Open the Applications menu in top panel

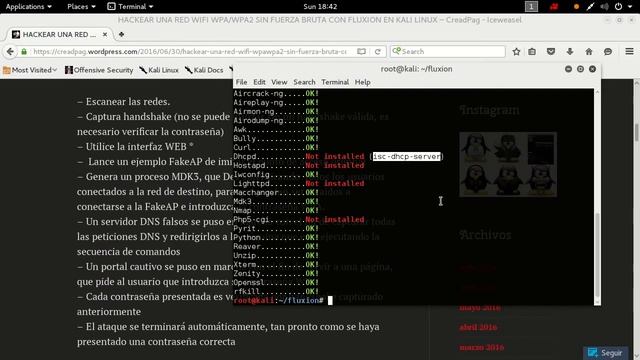[29, 7]
